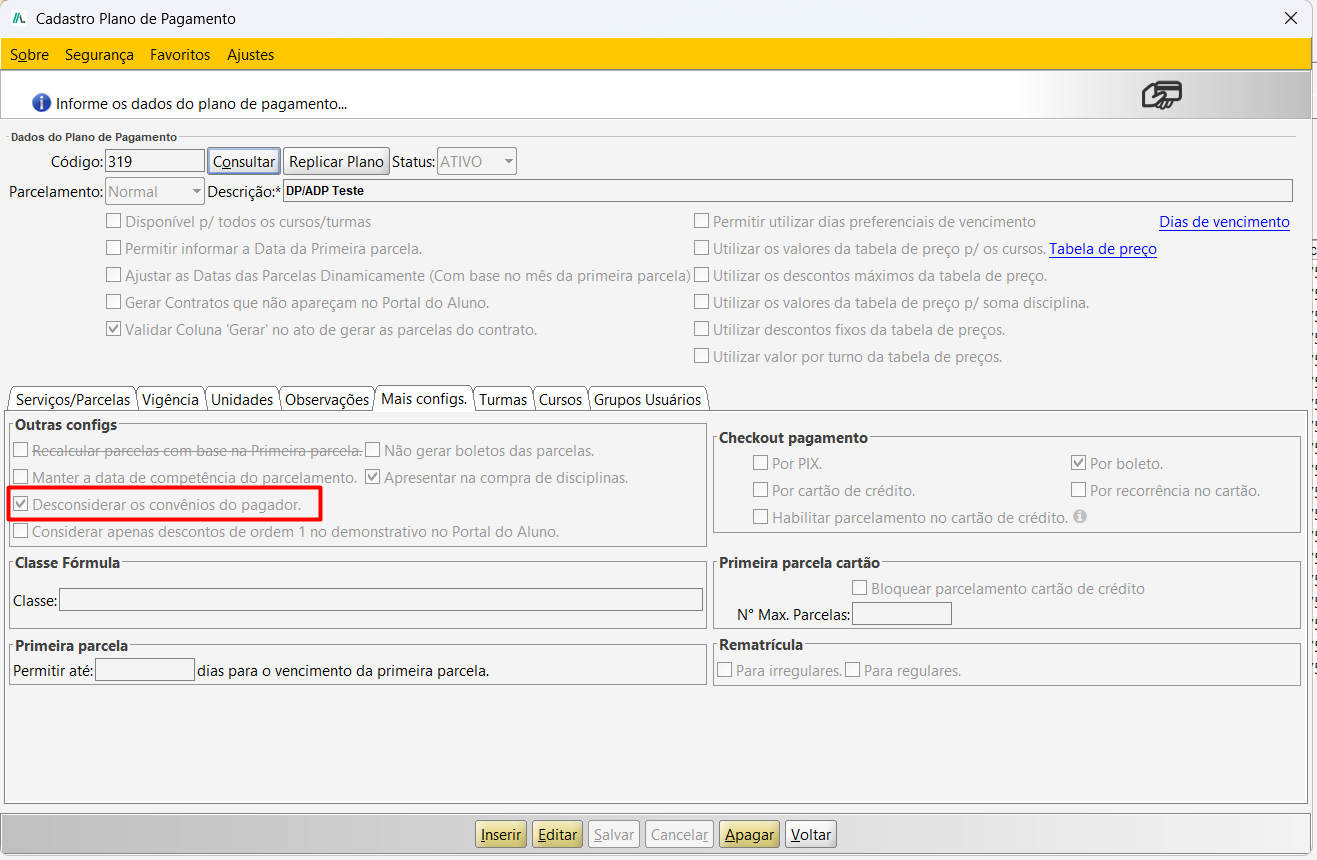The width and height of the screenshot is (1317, 860).
Task: Toggle 'Utilizar os descontos máximos' checkbox
Action: [702, 276]
